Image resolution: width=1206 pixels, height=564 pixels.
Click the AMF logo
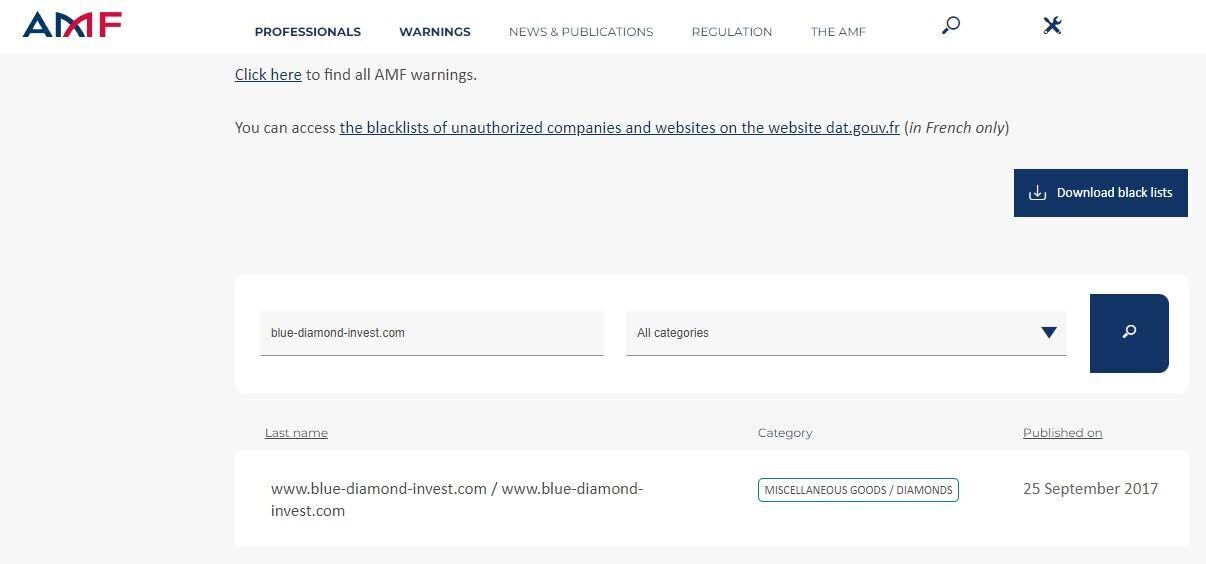pyautogui.click(x=72, y=25)
